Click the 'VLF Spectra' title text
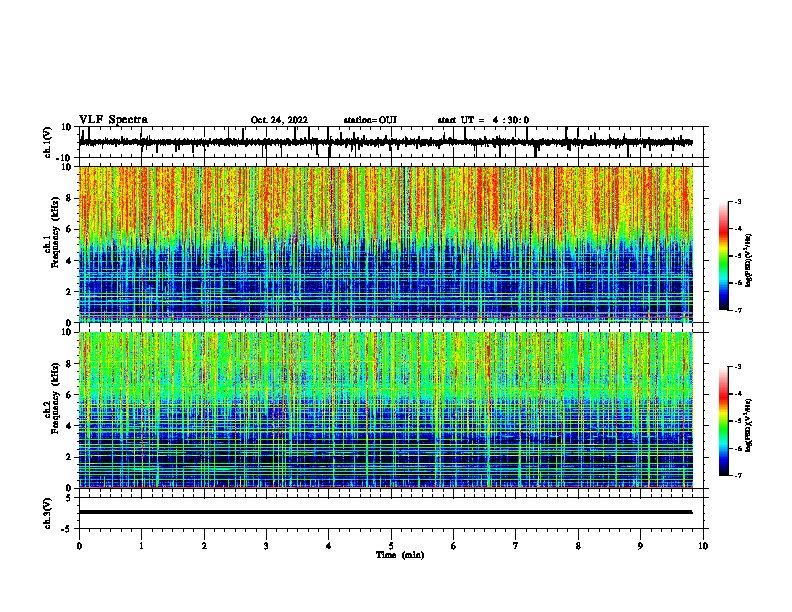 click(113, 119)
